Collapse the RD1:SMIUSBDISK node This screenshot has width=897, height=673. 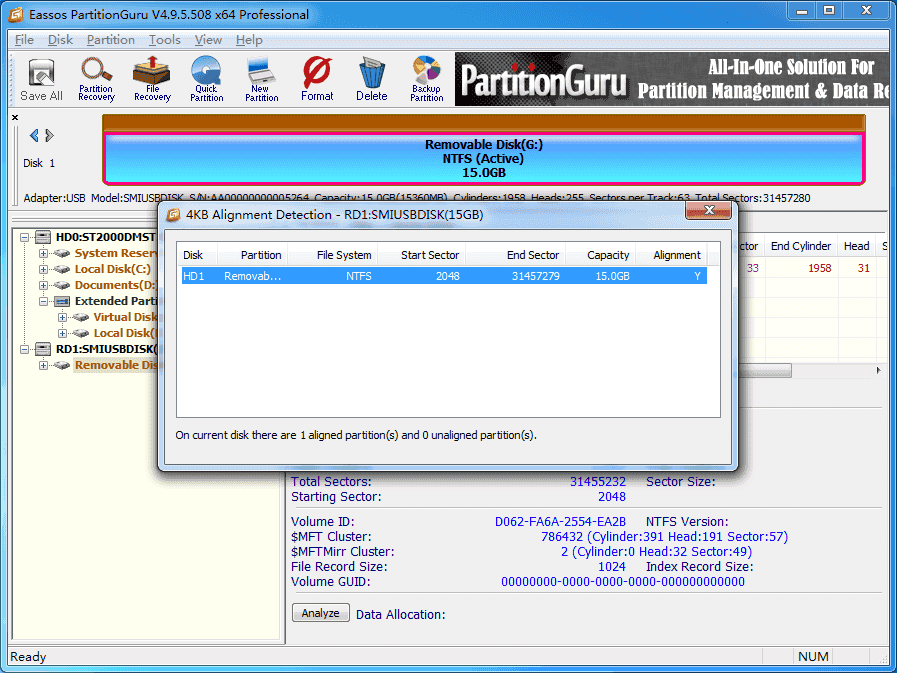[24, 349]
